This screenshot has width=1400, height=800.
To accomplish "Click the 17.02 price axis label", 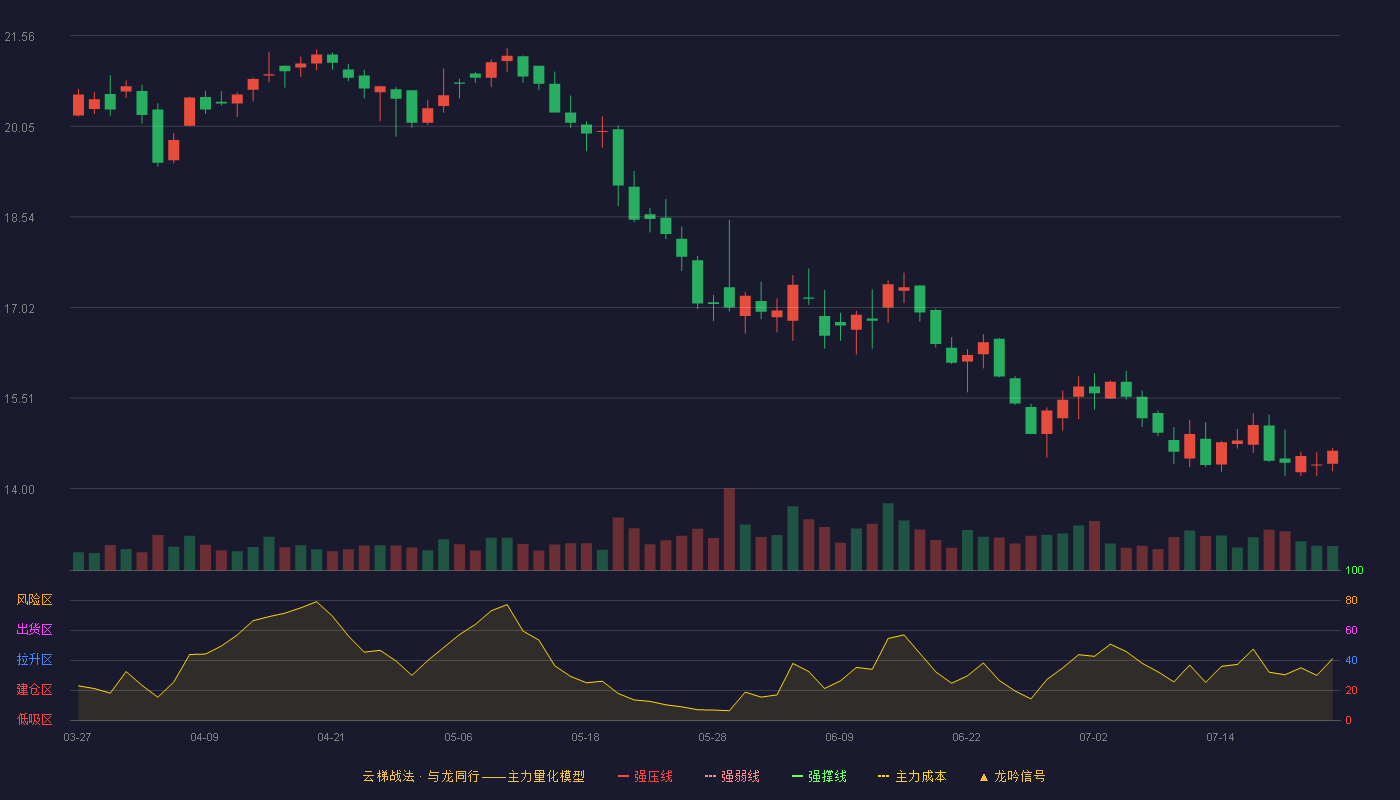I will [19, 308].
